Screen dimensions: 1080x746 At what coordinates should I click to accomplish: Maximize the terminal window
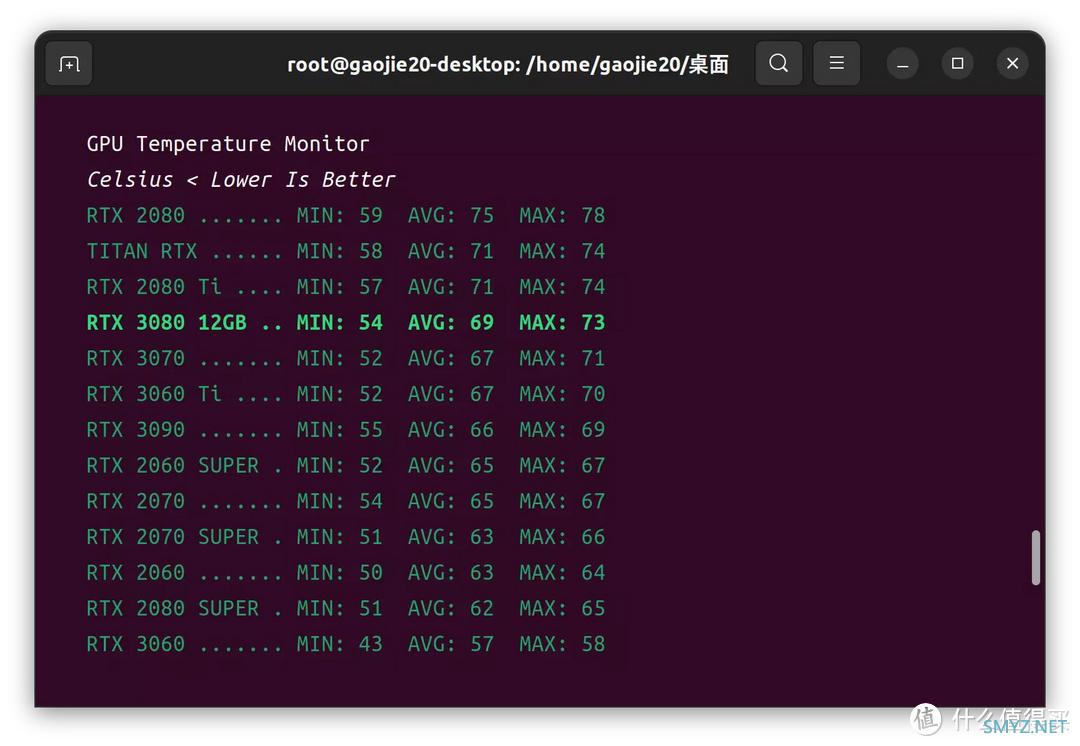pos(957,63)
